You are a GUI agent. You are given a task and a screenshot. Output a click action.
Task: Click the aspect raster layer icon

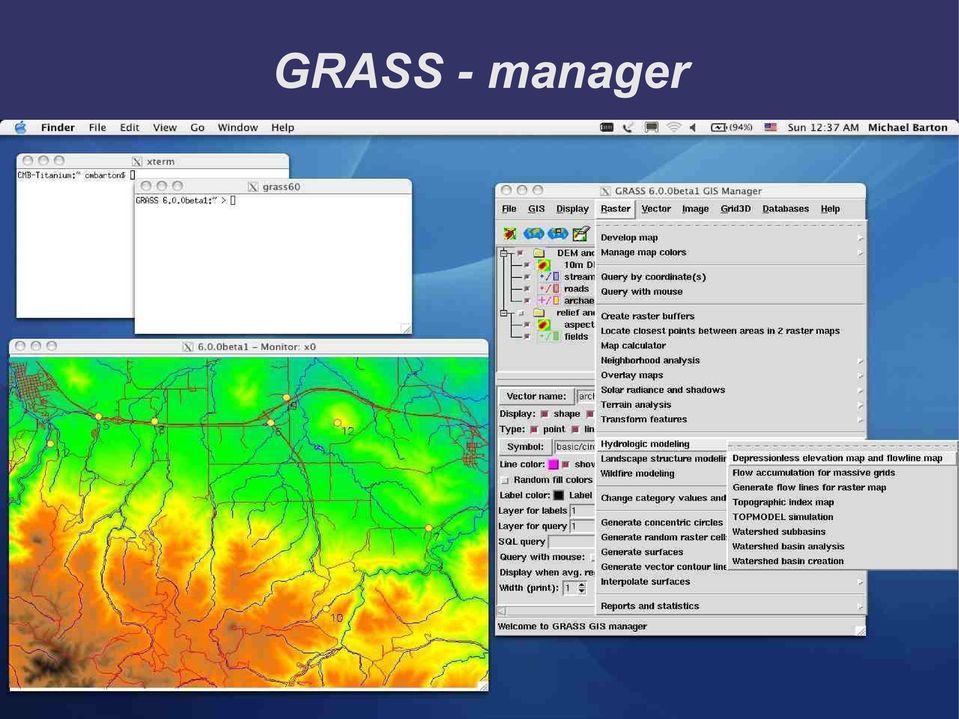pyautogui.click(x=544, y=325)
